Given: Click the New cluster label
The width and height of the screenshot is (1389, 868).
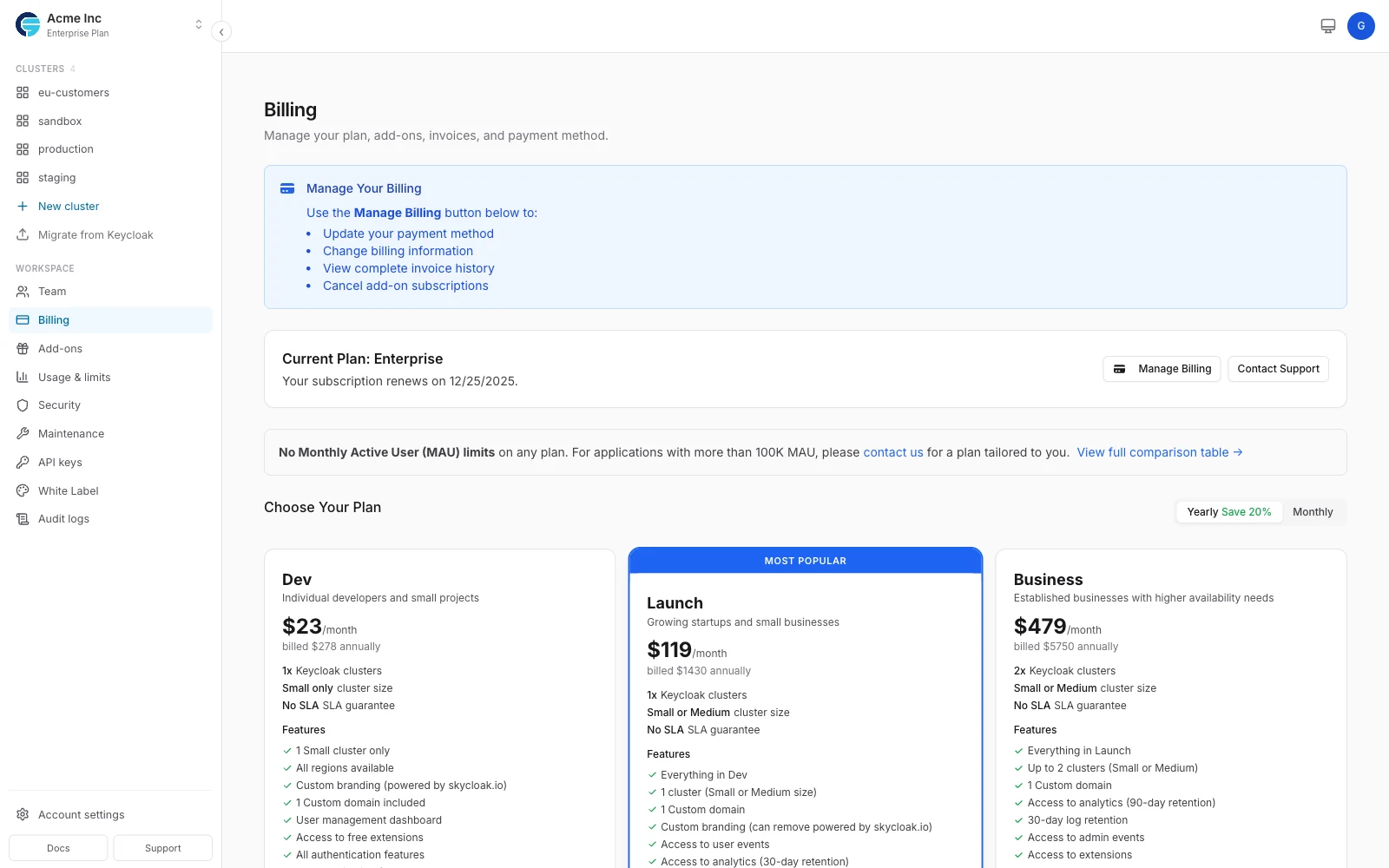Looking at the screenshot, I should click(69, 207).
